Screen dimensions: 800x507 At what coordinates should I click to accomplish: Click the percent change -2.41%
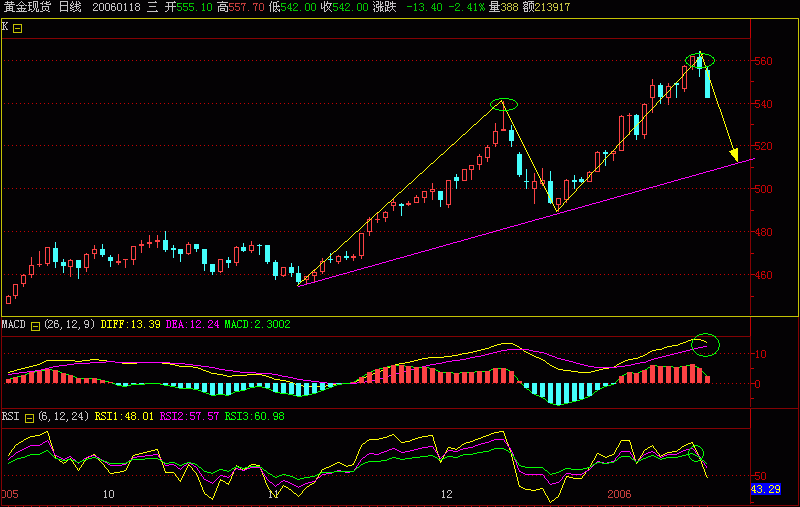[x=467, y=7]
